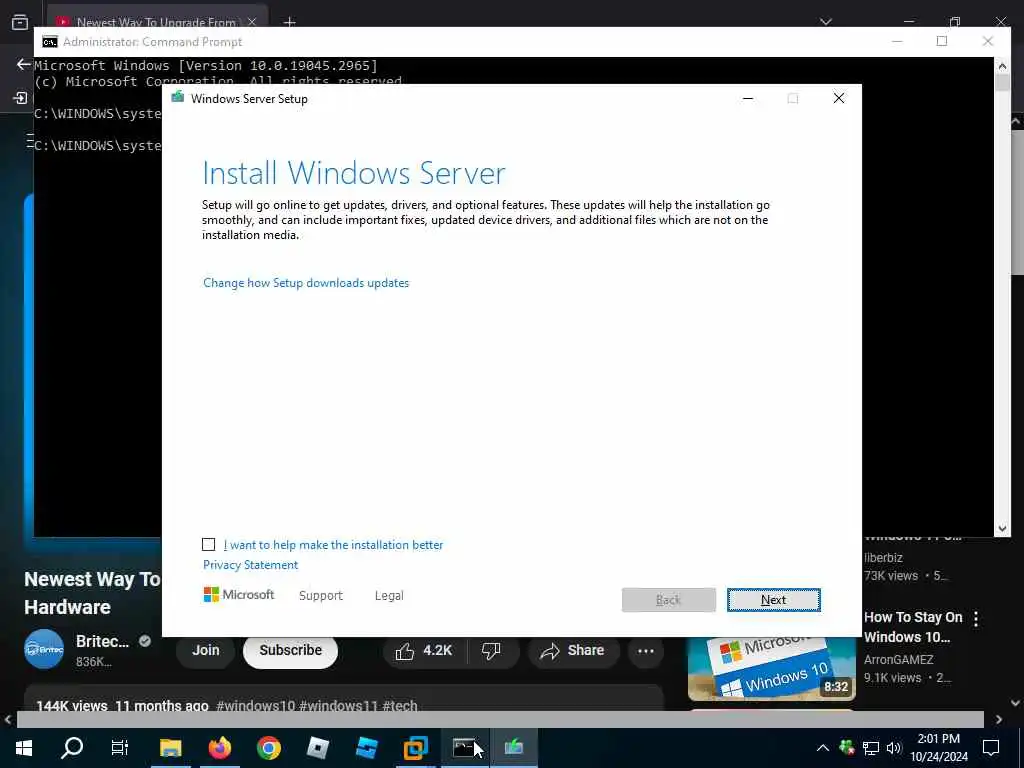The image size is (1024, 768).
Task: Open the Windows 10 video thumbnail
Action: point(771,669)
